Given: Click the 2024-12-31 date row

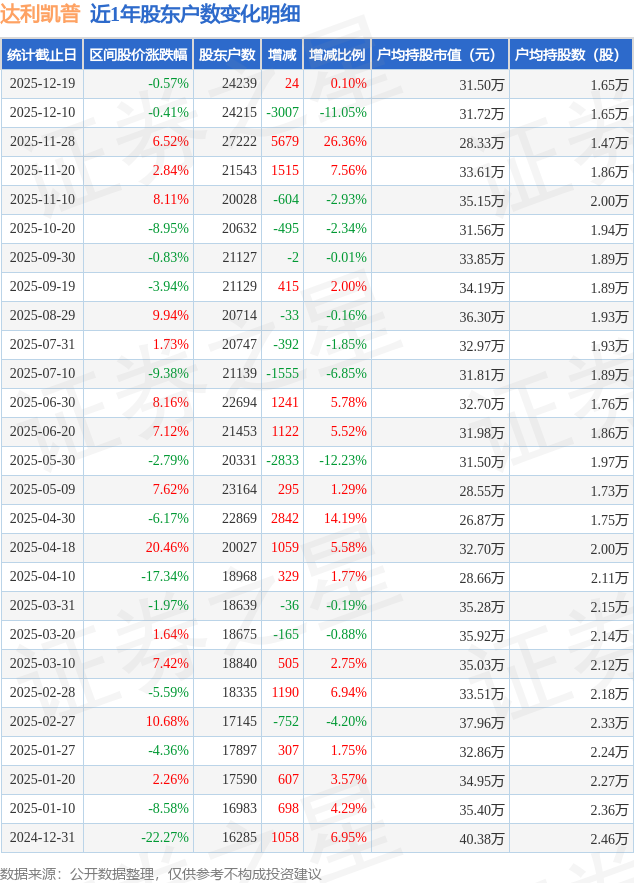Looking at the screenshot, I should (42, 838).
